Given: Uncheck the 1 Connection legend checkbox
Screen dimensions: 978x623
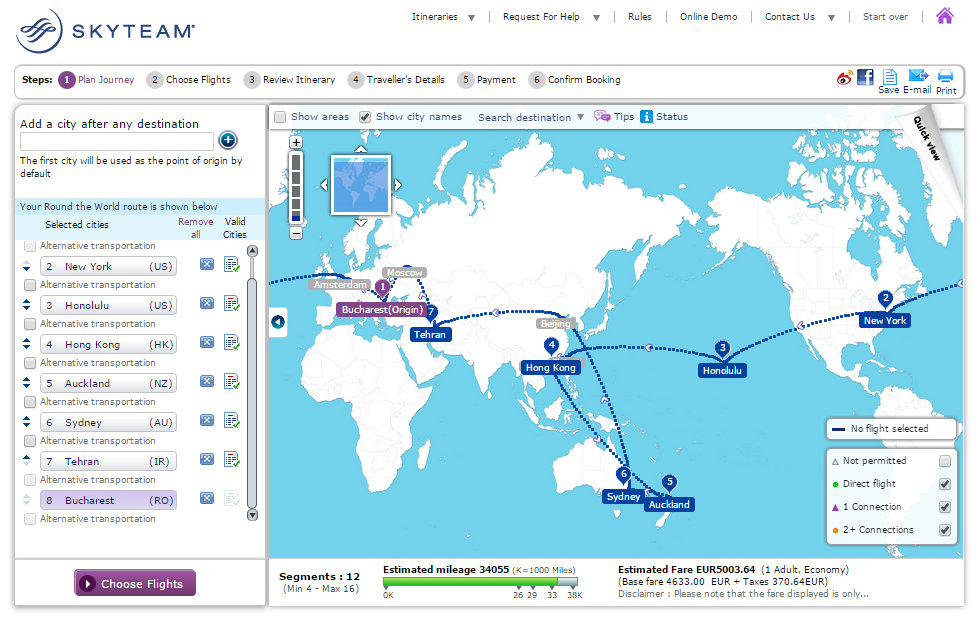Looking at the screenshot, I should [x=945, y=507].
